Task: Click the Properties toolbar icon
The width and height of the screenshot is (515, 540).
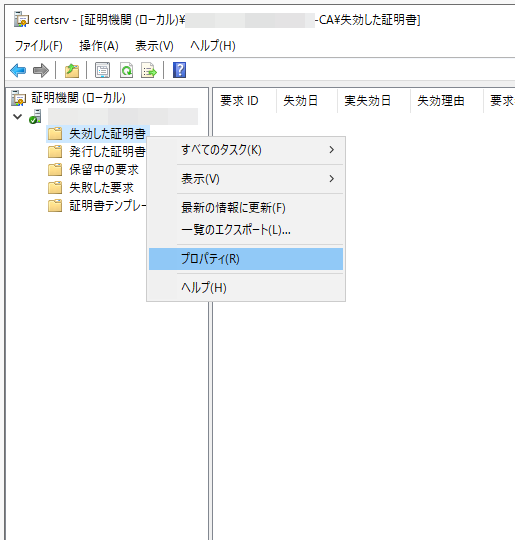Action: [102, 70]
